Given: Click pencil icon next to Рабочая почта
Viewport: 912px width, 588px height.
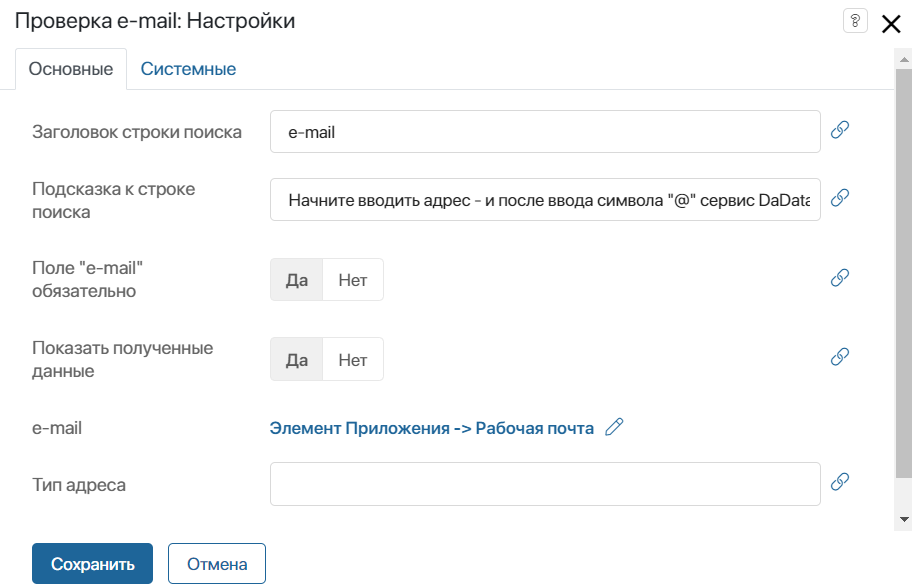Looking at the screenshot, I should point(614,427).
